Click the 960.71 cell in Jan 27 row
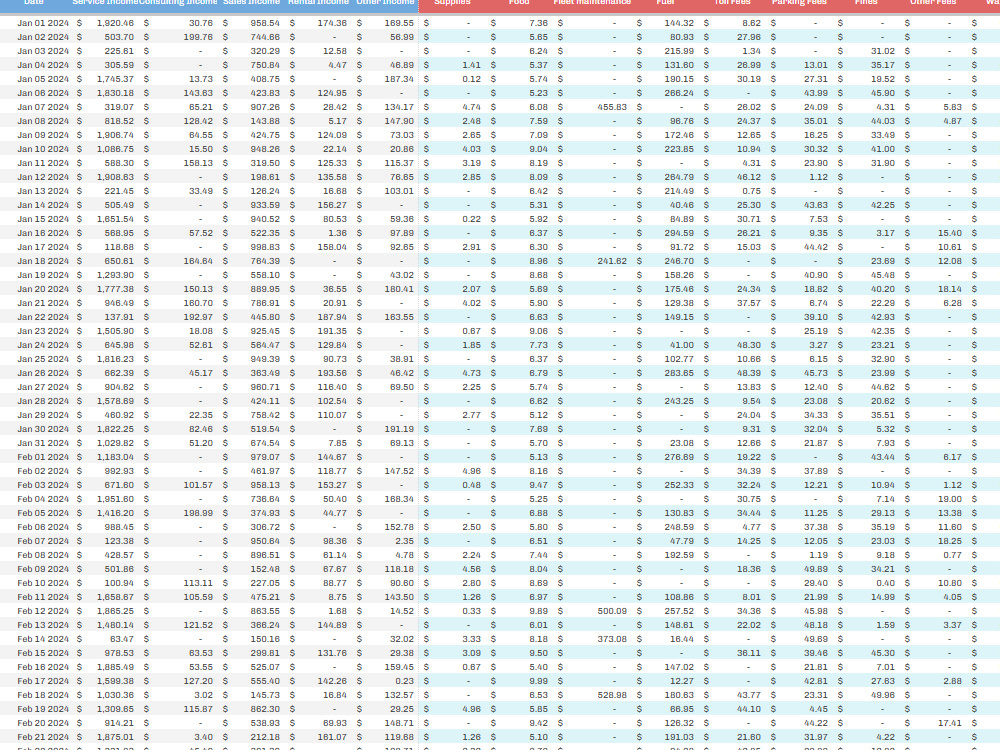Image resolution: width=1000 pixels, height=750 pixels. (265, 388)
